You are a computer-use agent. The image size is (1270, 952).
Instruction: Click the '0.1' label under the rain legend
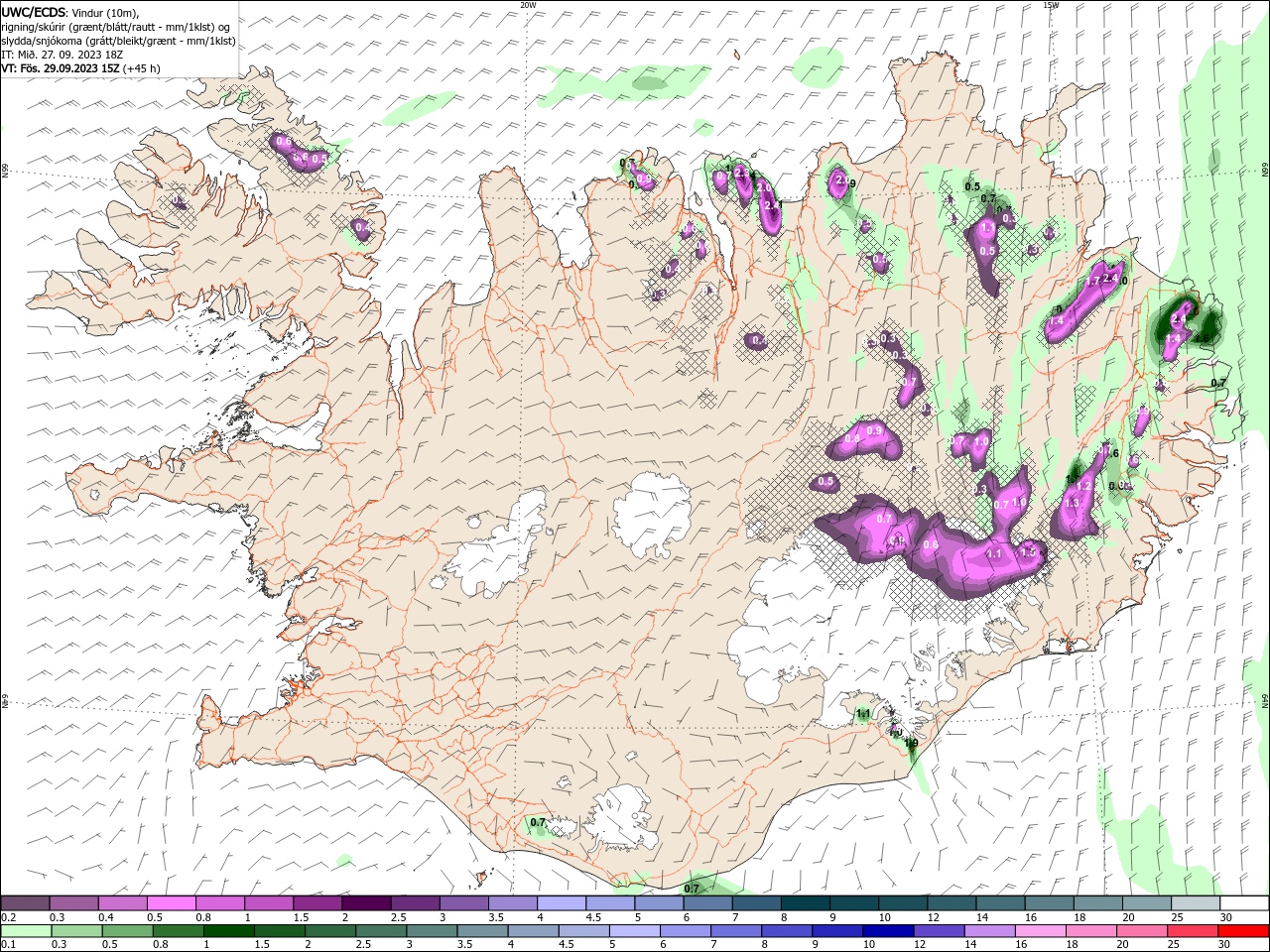click(x=8, y=945)
